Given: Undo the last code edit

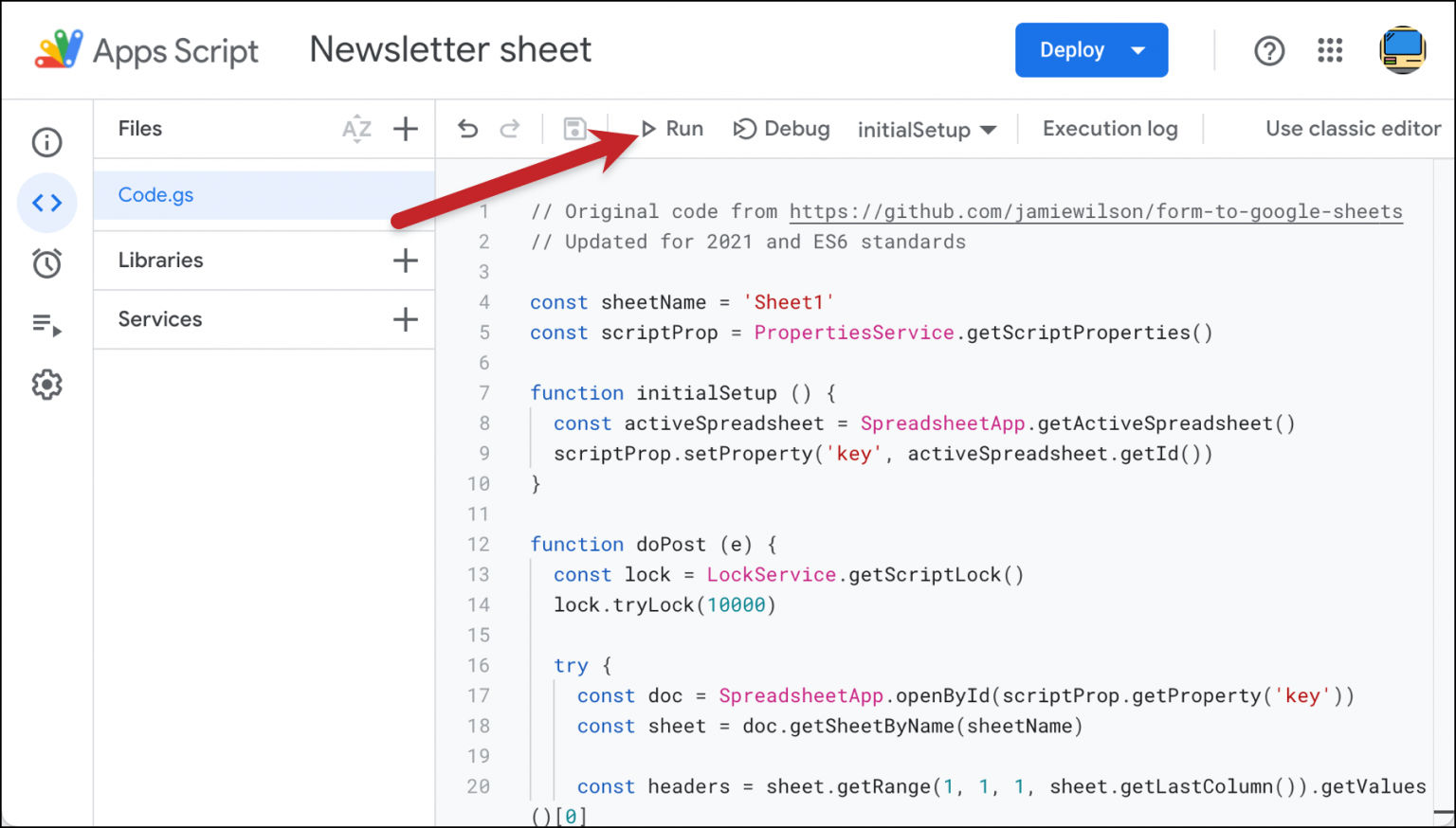Looking at the screenshot, I should 467,128.
